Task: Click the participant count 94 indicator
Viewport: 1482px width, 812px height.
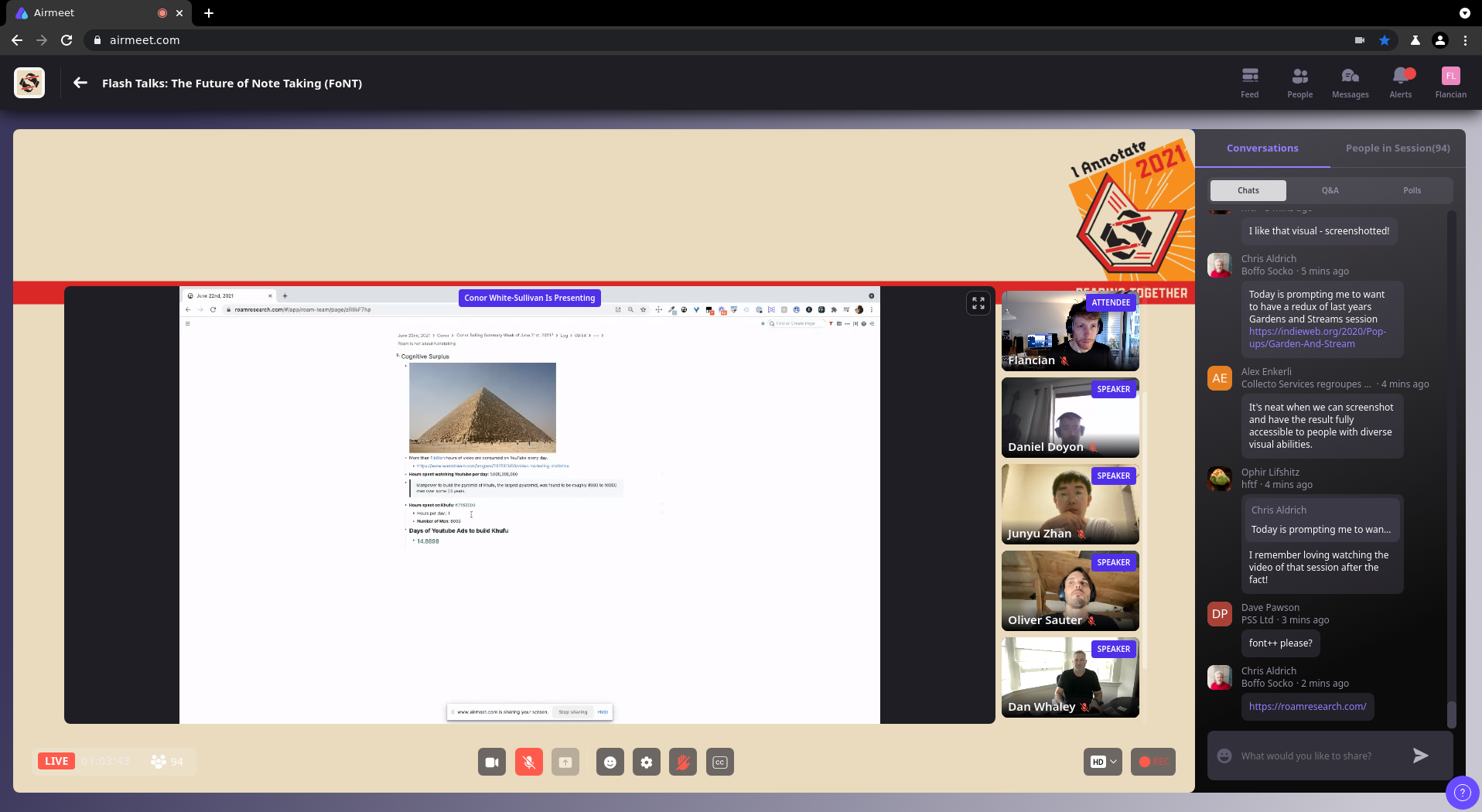Action: point(168,762)
